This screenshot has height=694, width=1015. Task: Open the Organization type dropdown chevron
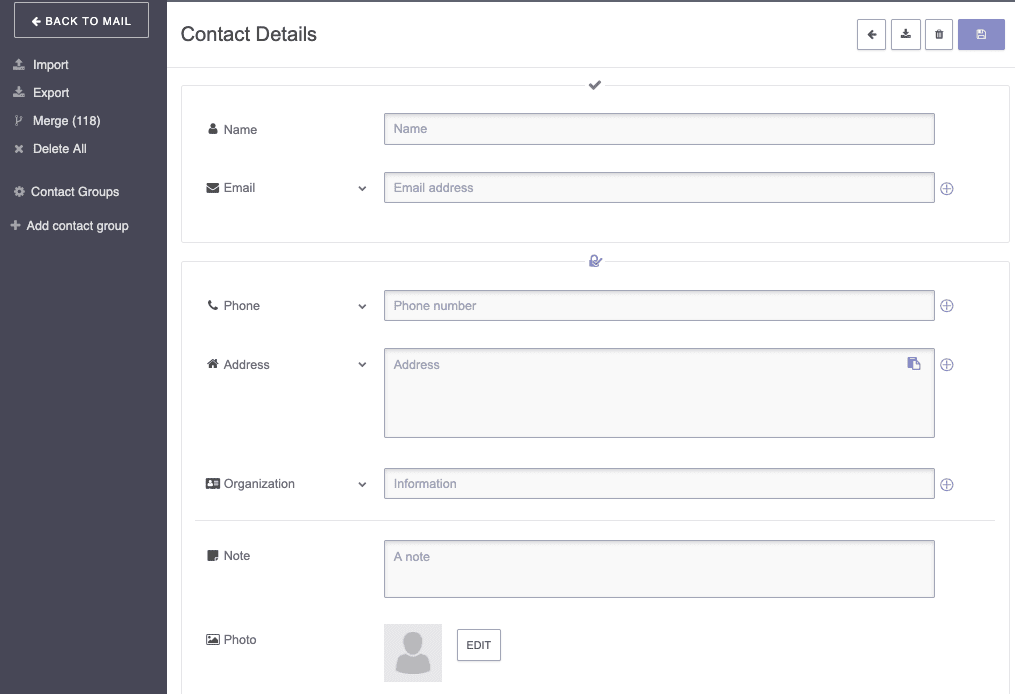(x=362, y=484)
